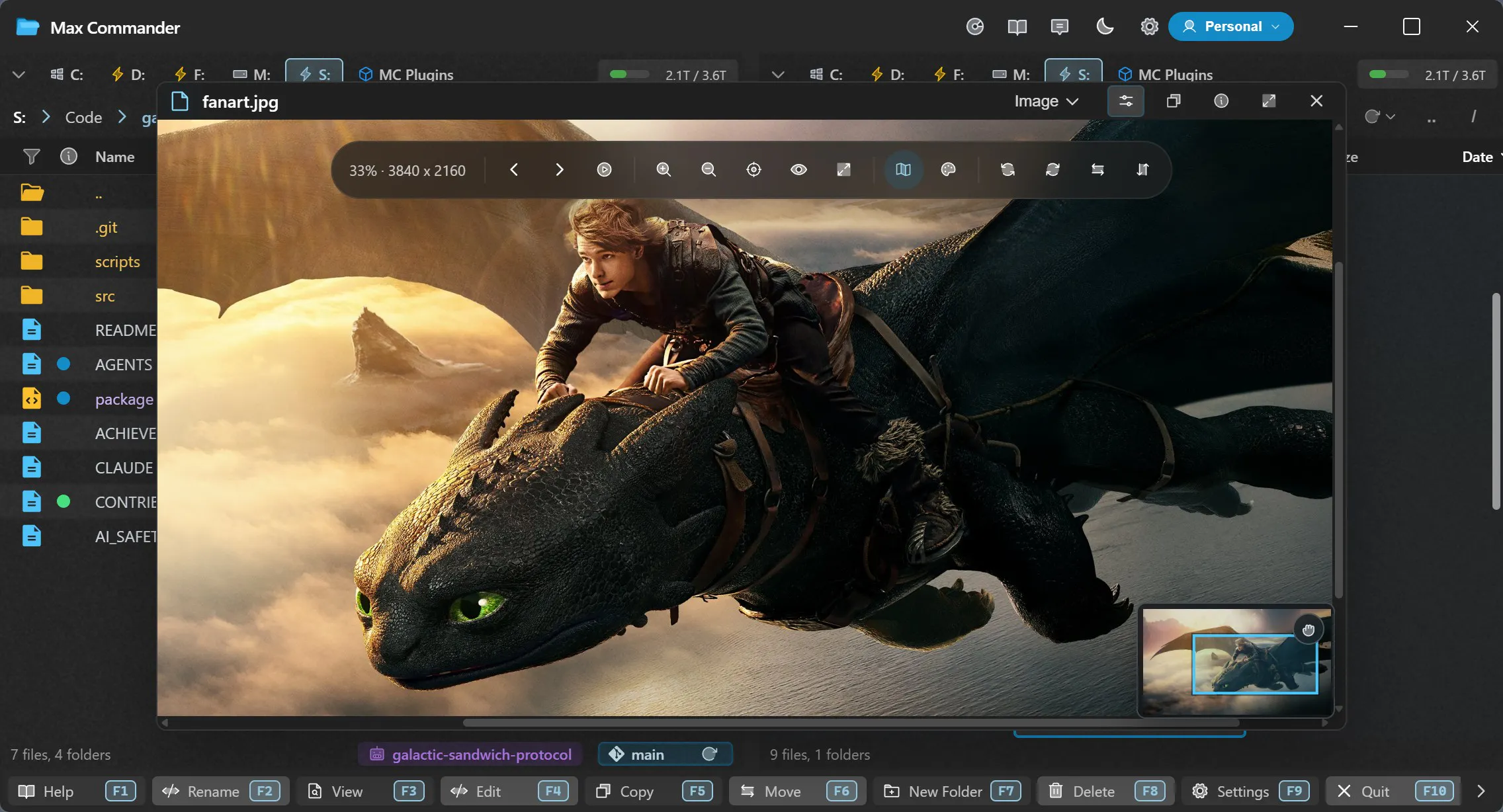Start the slideshow play button
This screenshot has width=1503, height=812.
[604, 170]
